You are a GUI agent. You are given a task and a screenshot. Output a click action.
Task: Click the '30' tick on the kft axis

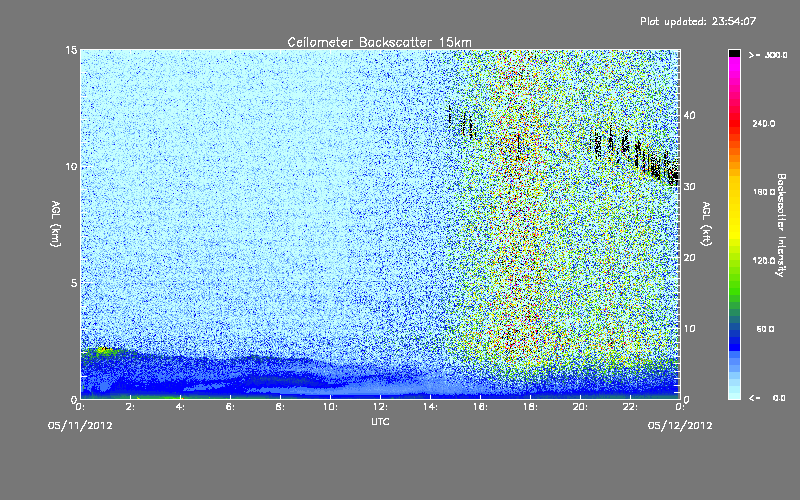[x=689, y=186]
